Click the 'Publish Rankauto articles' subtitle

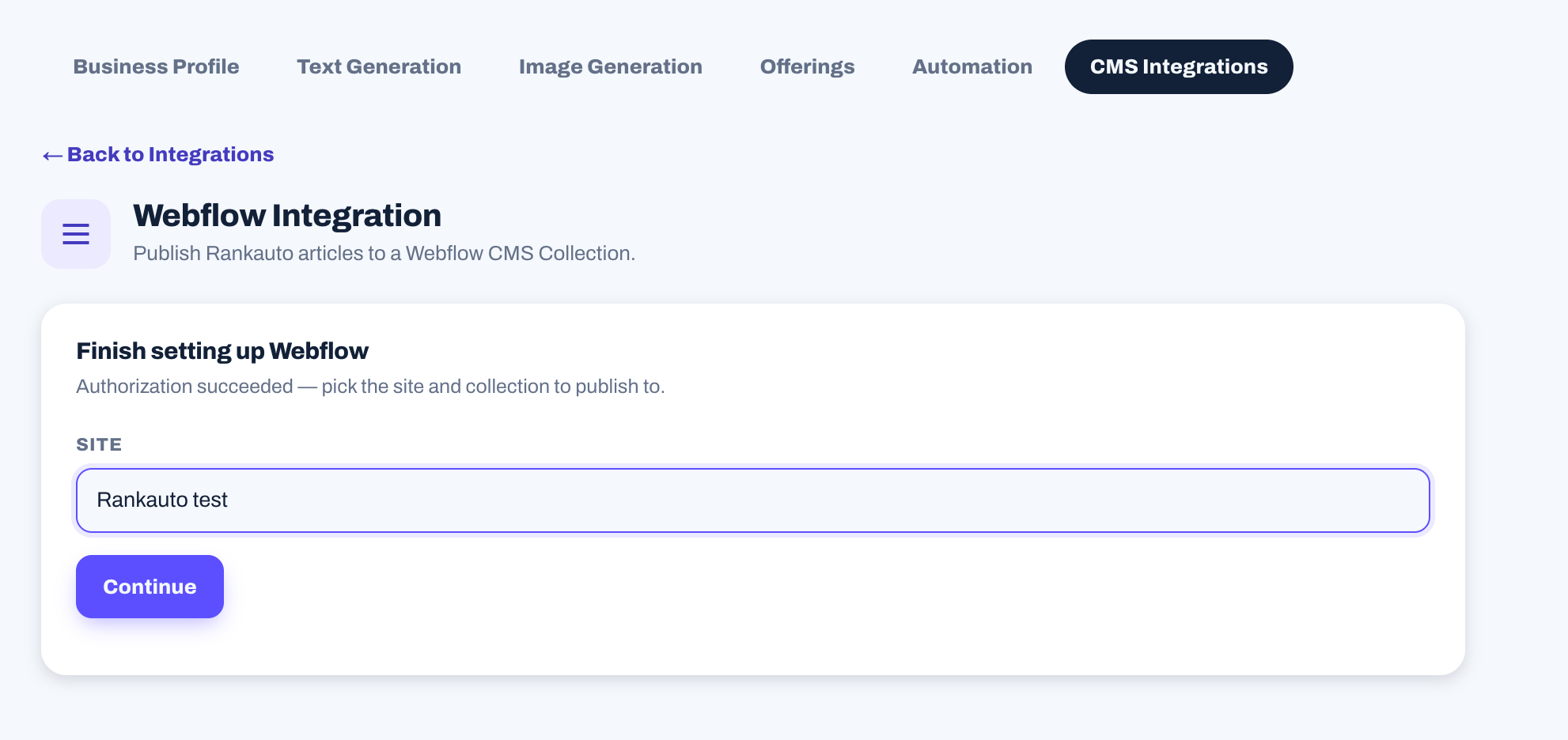384,253
